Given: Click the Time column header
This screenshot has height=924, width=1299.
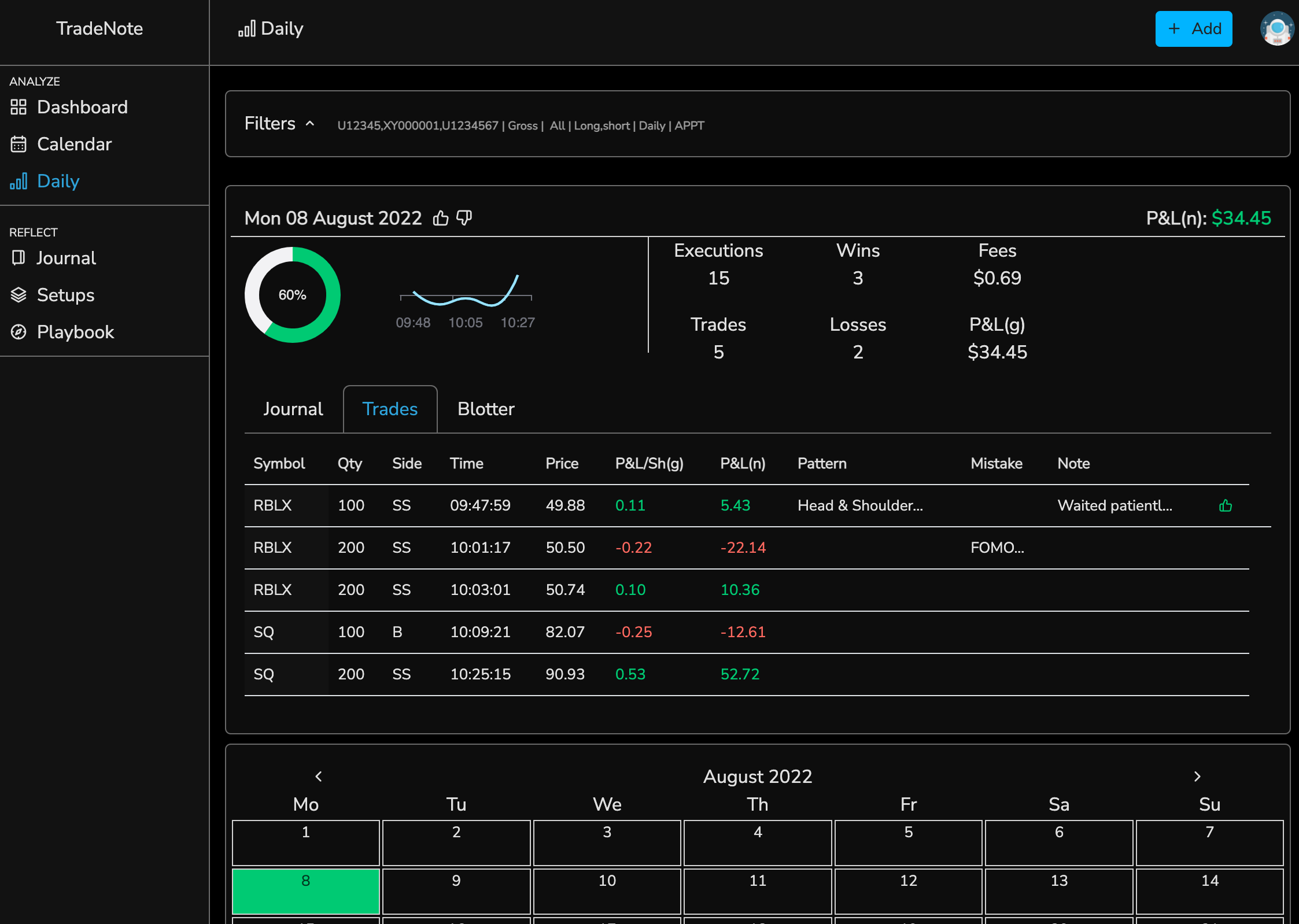Looking at the screenshot, I should pyautogui.click(x=466, y=463).
